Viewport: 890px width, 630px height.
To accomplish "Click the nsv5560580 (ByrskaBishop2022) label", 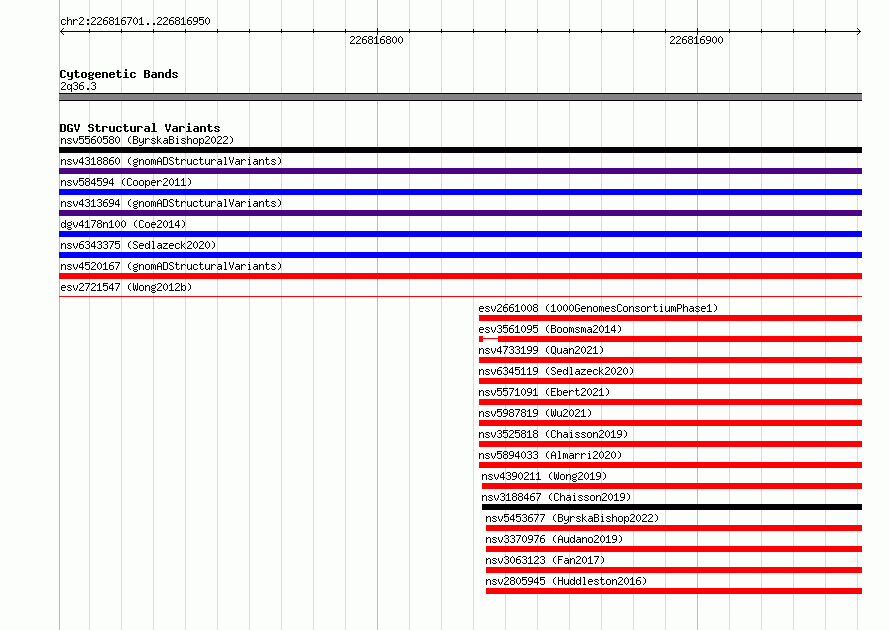I will [147, 140].
